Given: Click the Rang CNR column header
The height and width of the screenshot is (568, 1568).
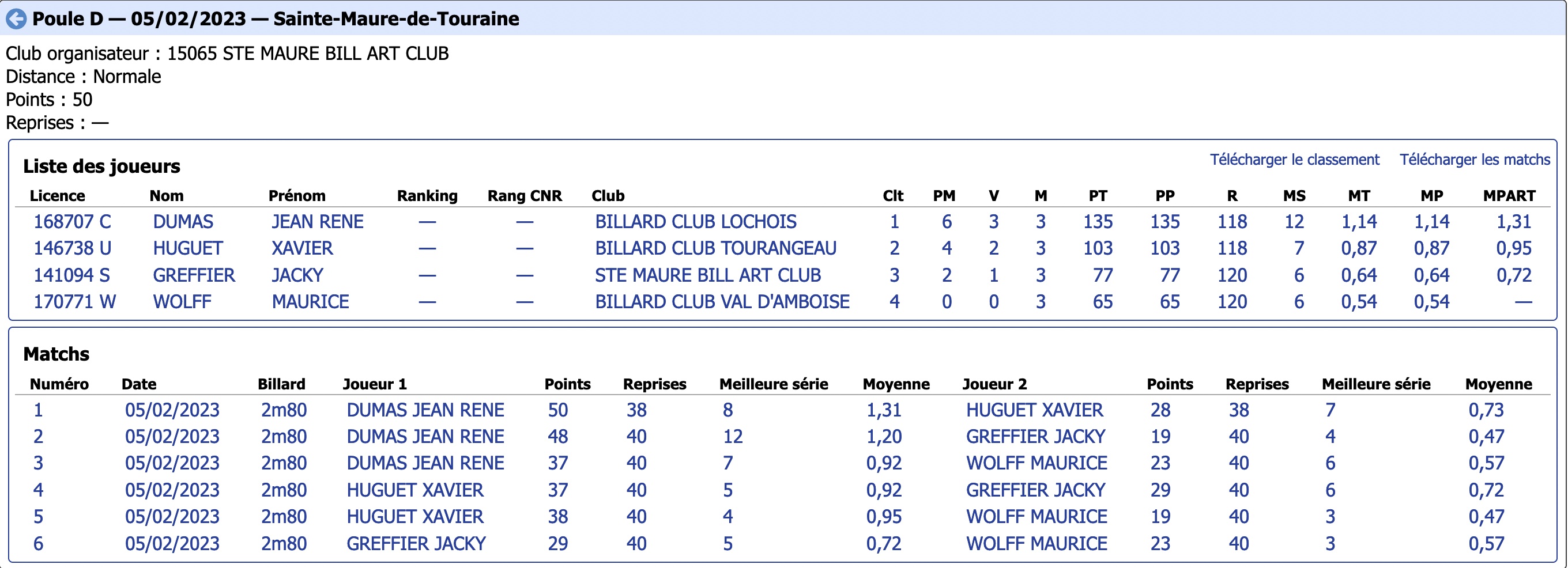Looking at the screenshot, I should 524,196.
